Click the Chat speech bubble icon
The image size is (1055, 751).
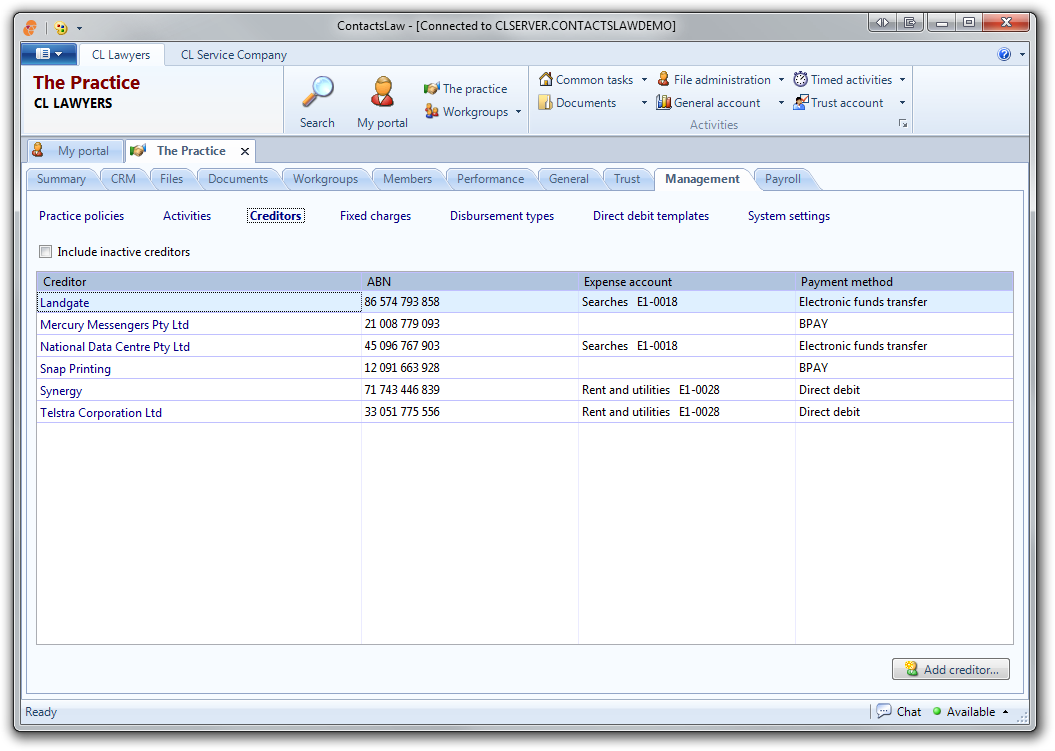coord(884,711)
